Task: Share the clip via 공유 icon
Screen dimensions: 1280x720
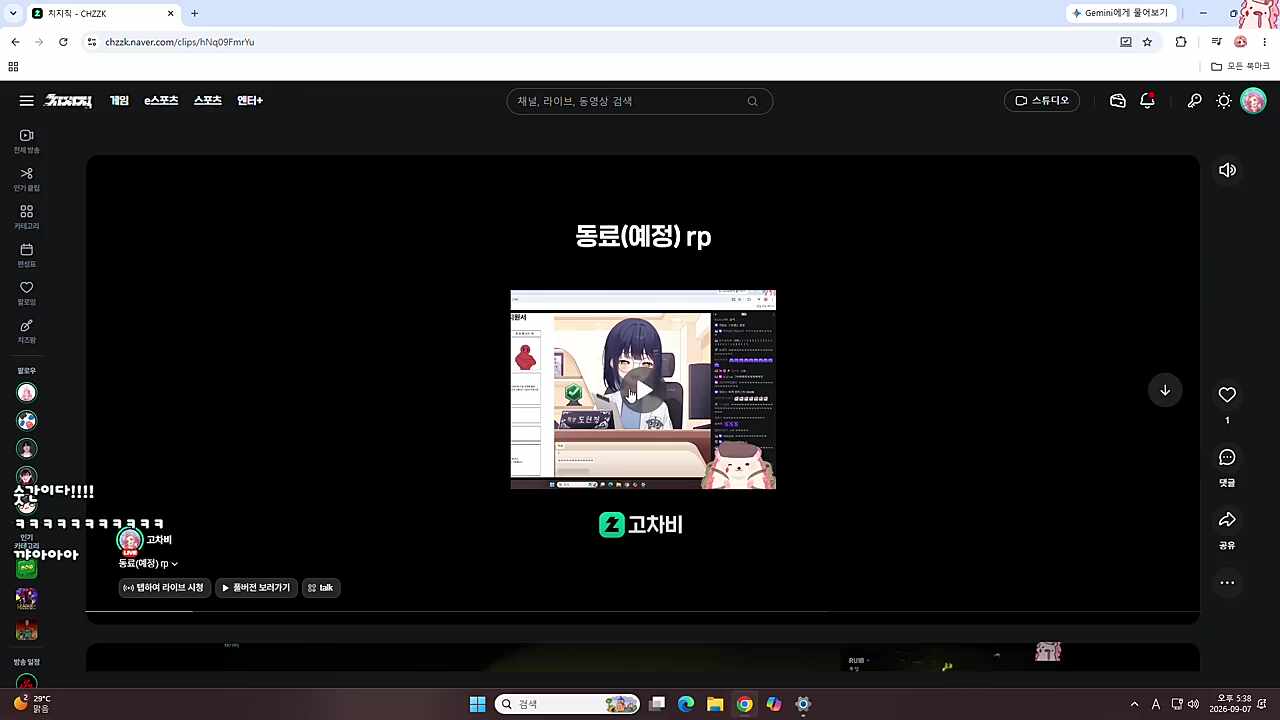Action: click(x=1227, y=520)
